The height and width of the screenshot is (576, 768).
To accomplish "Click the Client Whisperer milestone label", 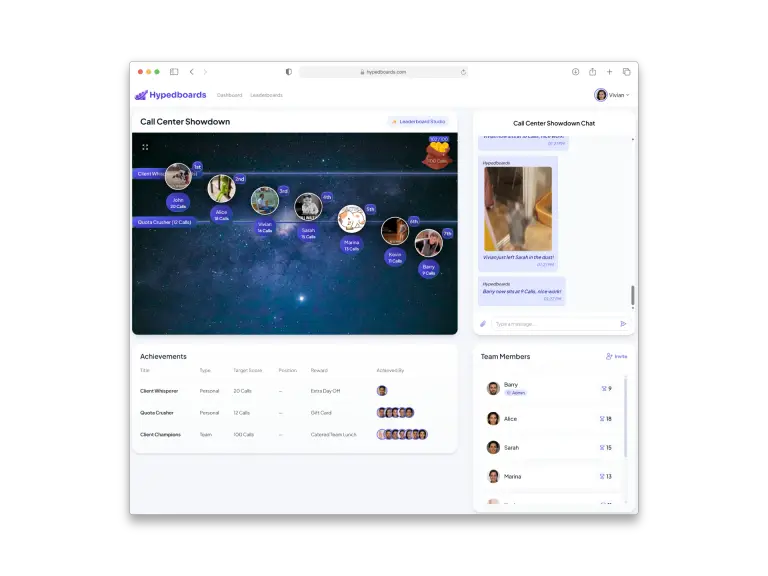I will pyautogui.click(x=149, y=174).
